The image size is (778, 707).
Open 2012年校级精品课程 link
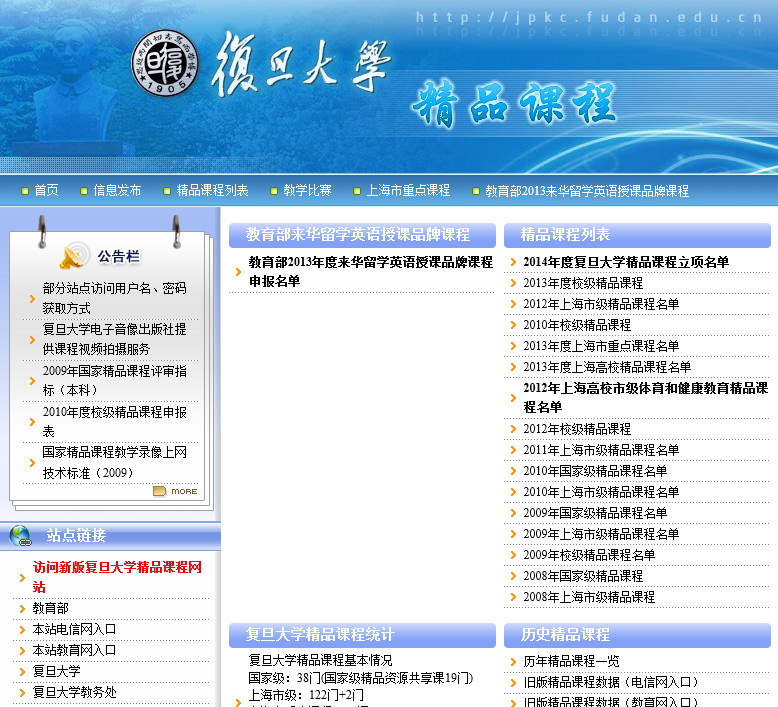[x=577, y=429]
